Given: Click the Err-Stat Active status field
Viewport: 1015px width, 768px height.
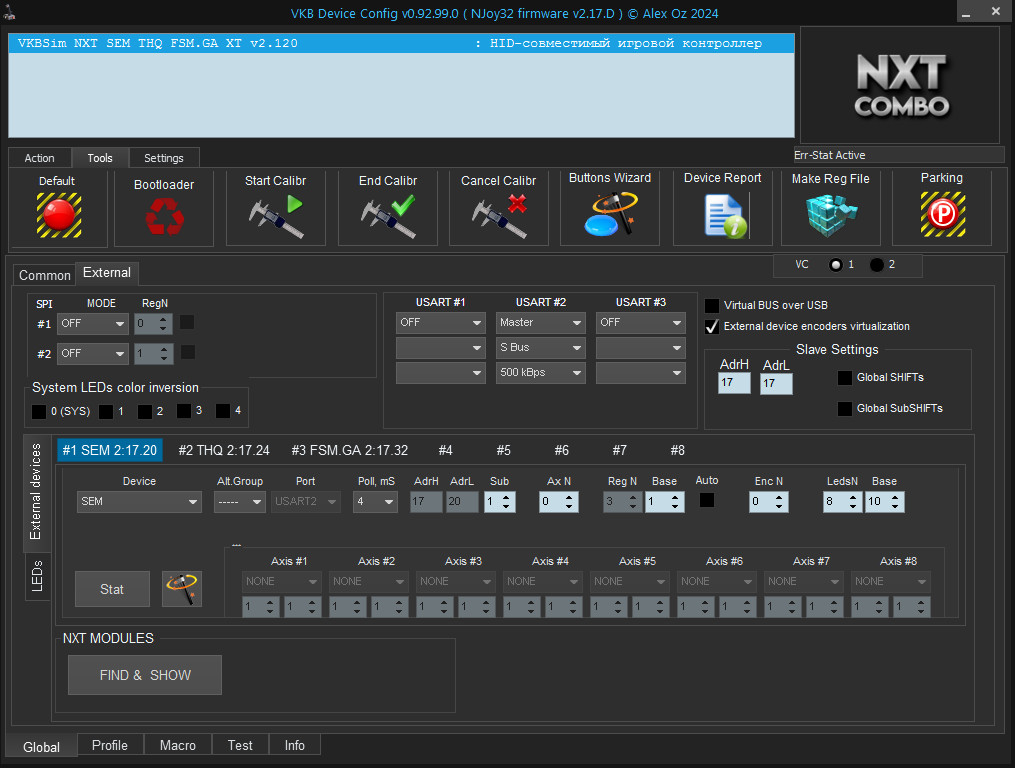Looking at the screenshot, I should coord(899,155).
